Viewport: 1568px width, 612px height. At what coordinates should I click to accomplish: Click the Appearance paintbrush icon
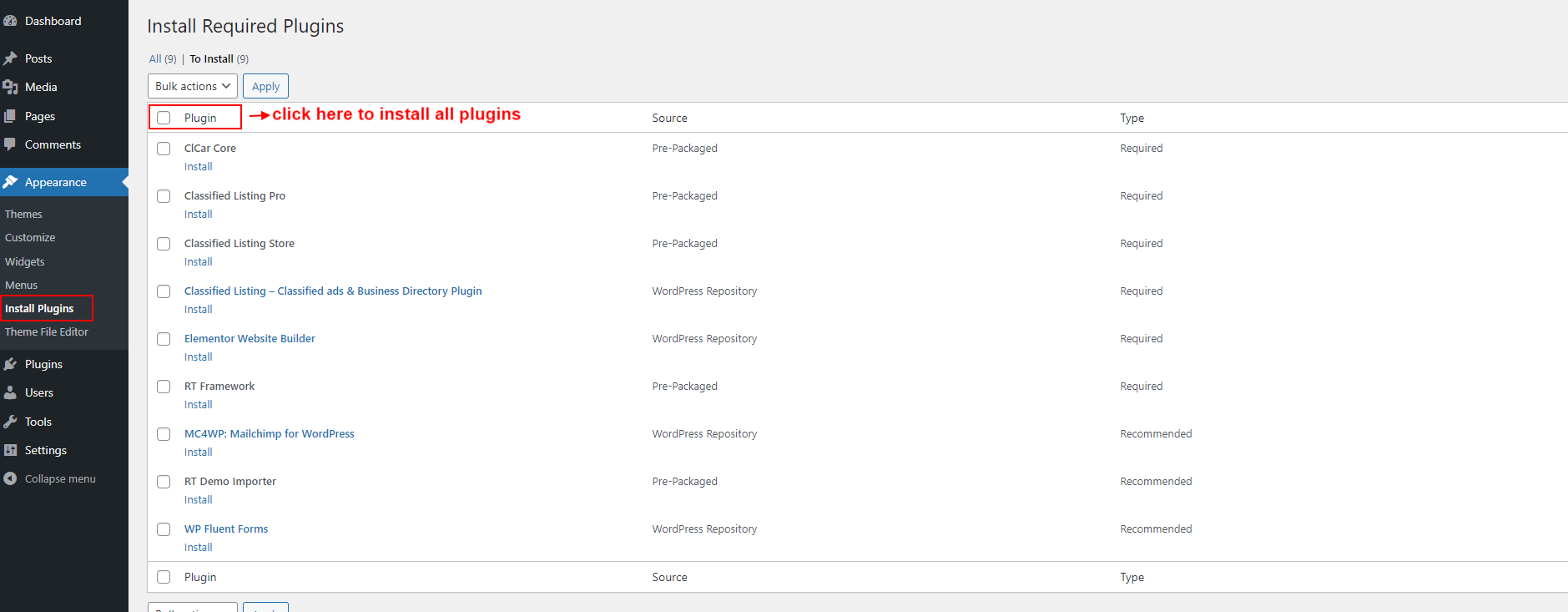[10, 182]
